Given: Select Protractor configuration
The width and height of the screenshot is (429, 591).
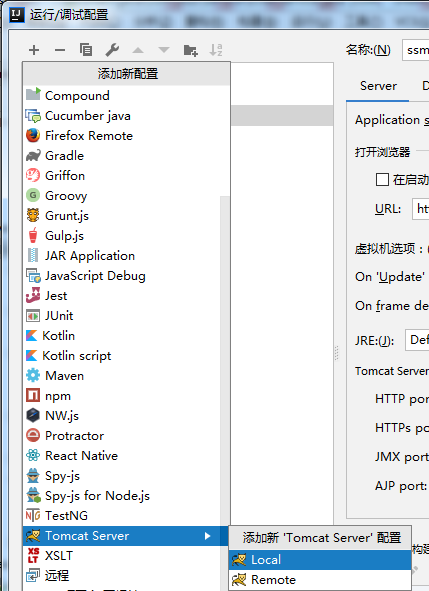Looking at the screenshot, I should click(122, 435).
